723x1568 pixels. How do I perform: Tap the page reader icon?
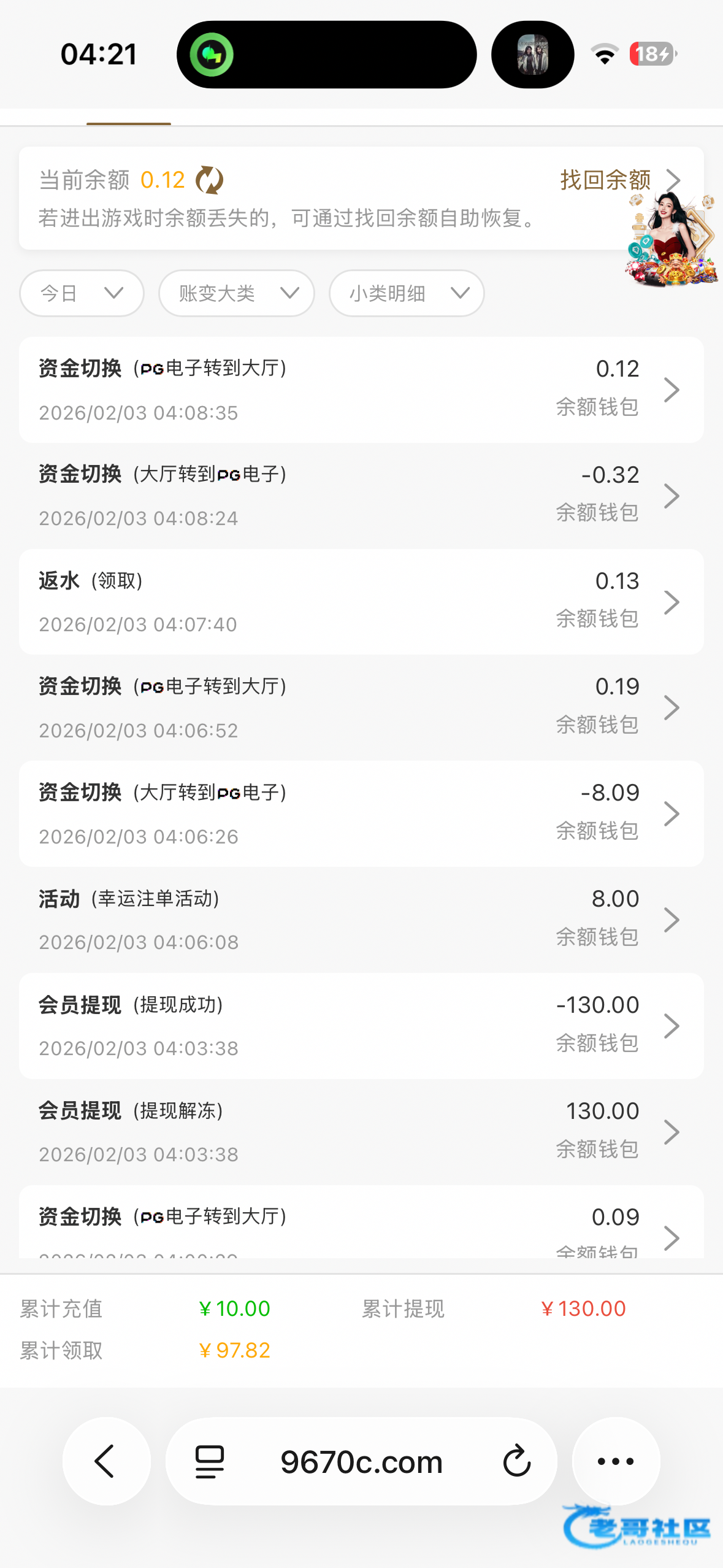coord(209,1461)
